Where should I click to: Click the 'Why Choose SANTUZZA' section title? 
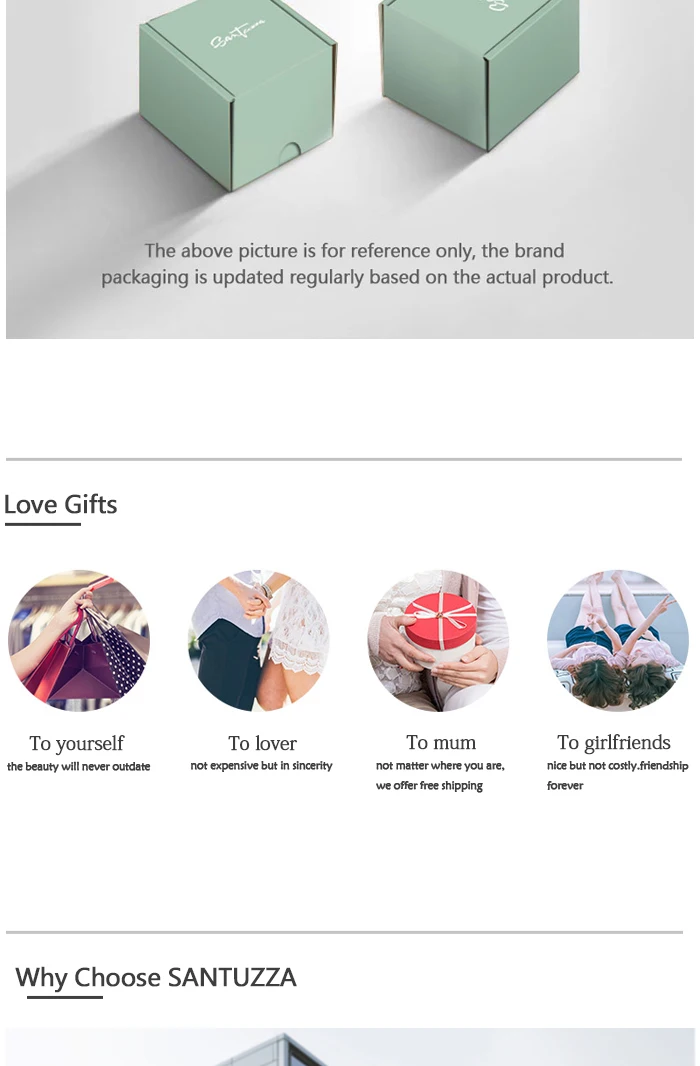[x=156, y=978]
